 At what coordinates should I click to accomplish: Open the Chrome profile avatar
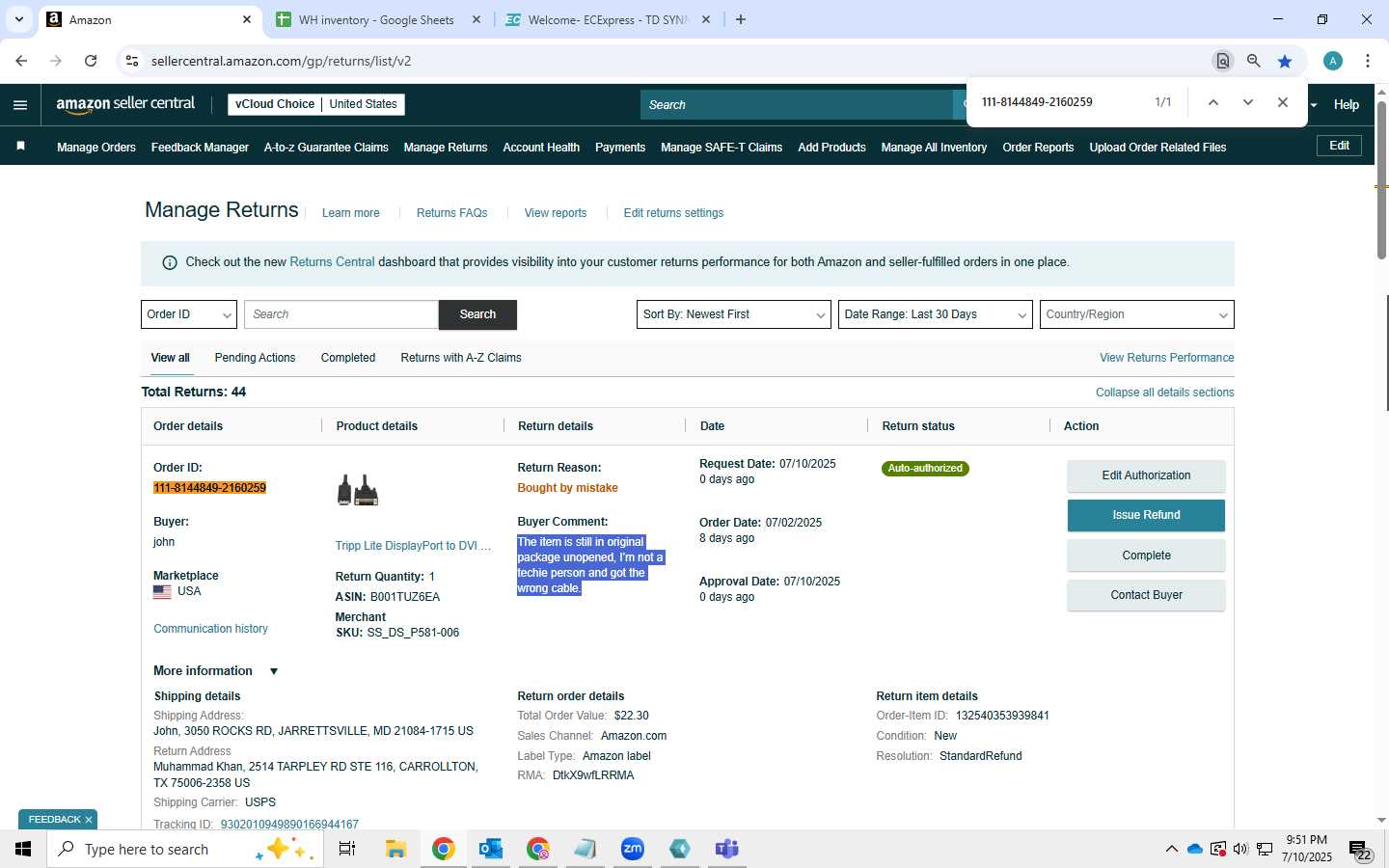pyautogui.click(x=1333, y=61)
